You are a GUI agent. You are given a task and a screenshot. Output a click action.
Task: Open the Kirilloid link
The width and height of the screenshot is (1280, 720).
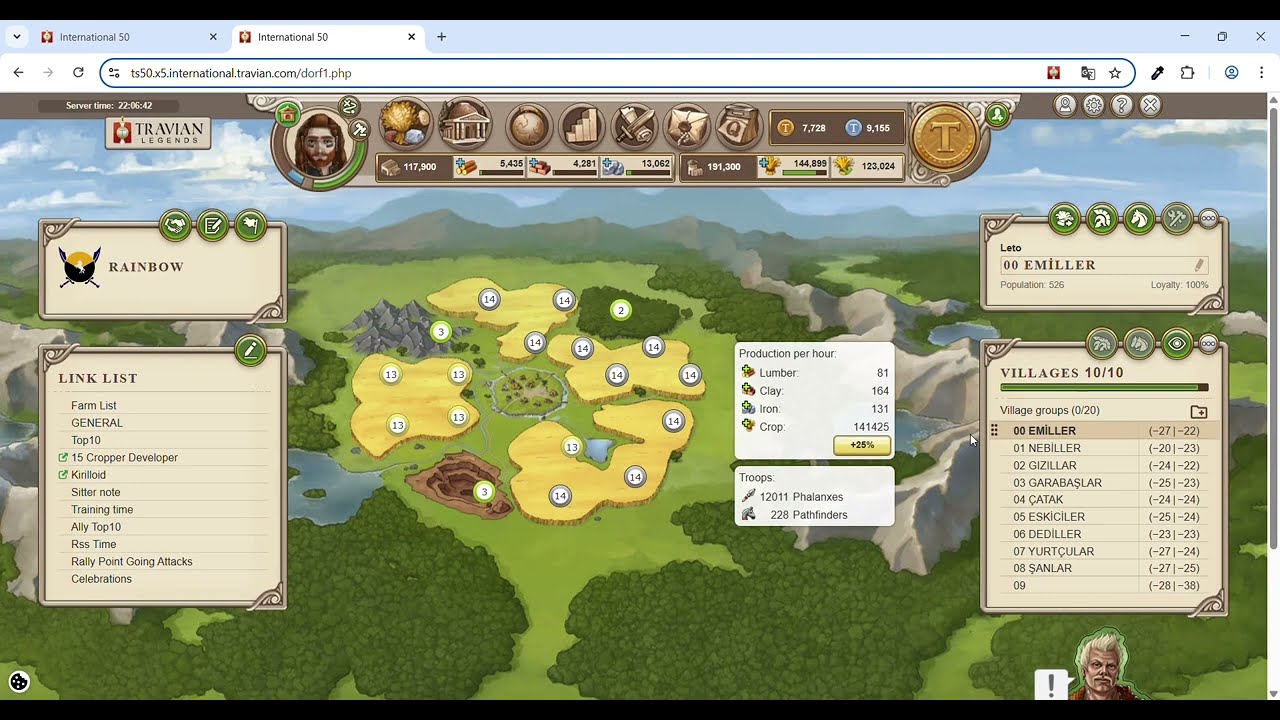pos(88,475)
